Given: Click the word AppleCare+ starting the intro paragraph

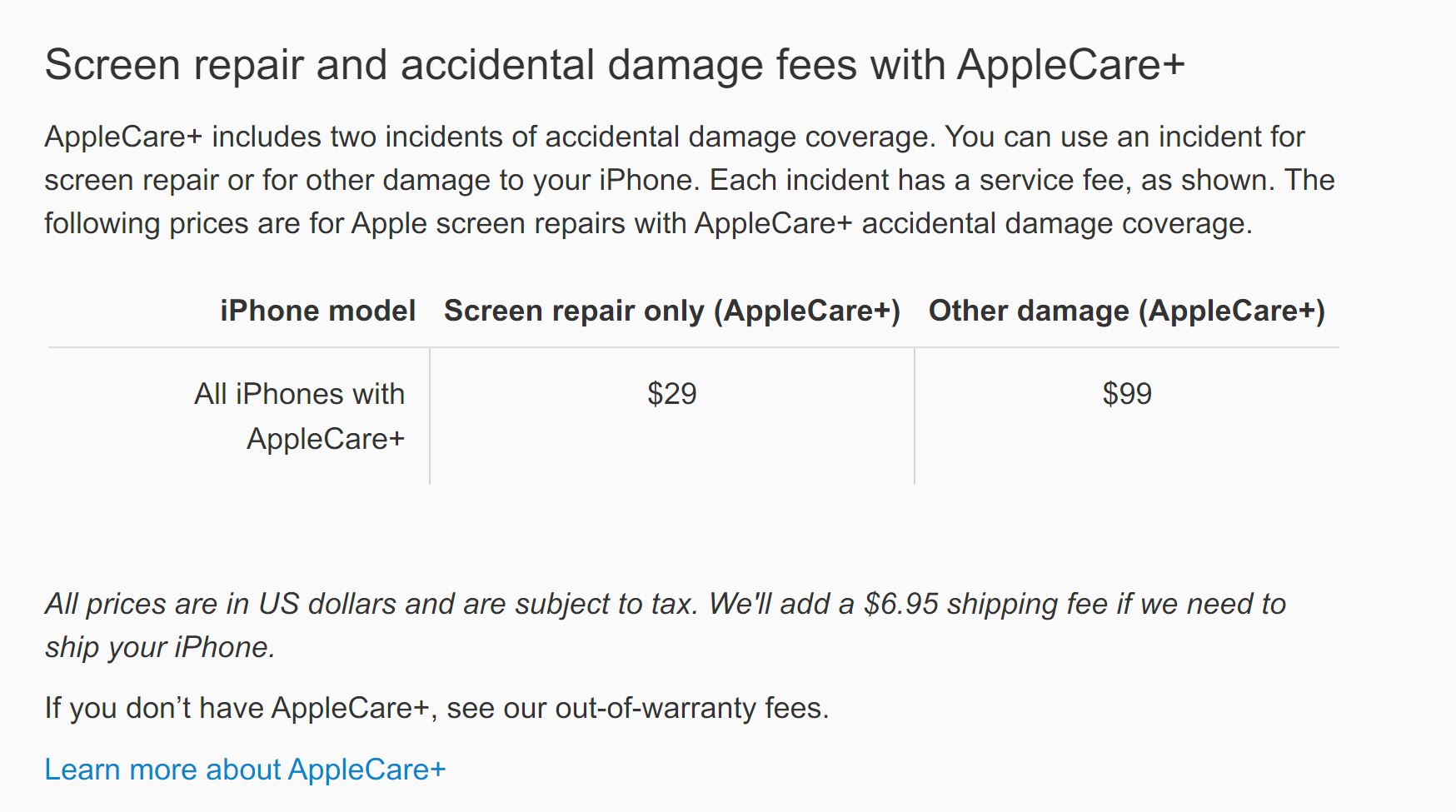Looking at the screenshot, I should [x=123, y=137].
